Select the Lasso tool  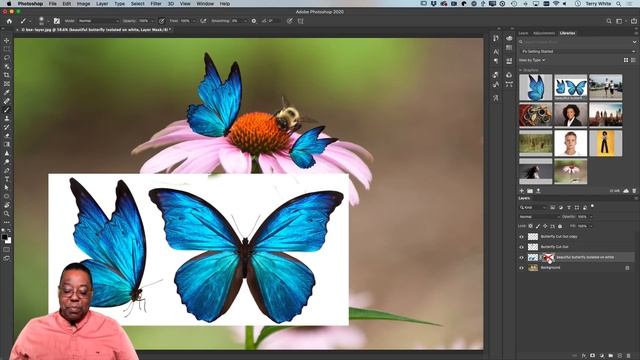(7, 58)
